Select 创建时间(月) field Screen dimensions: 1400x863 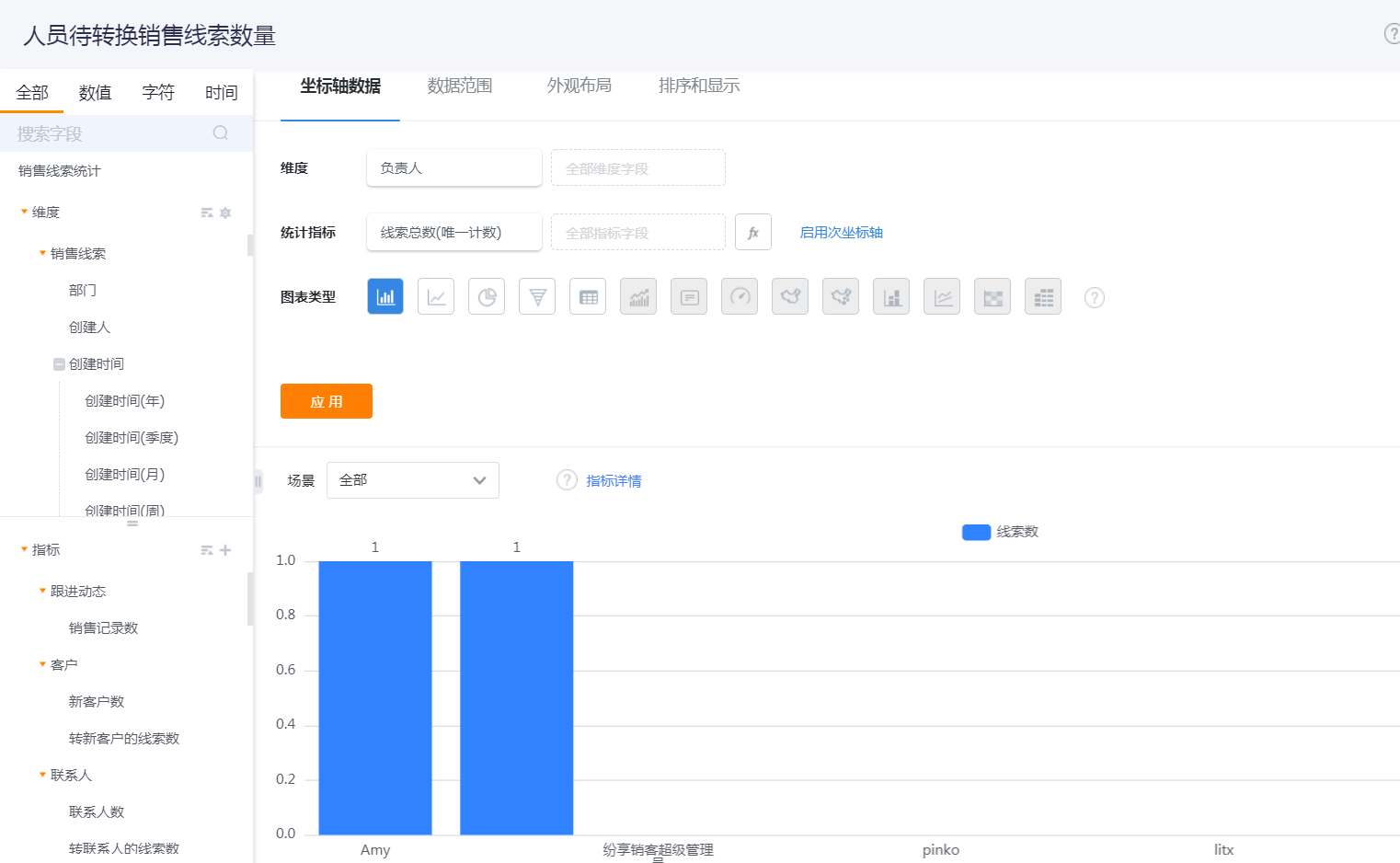click(x=125, y=474)
